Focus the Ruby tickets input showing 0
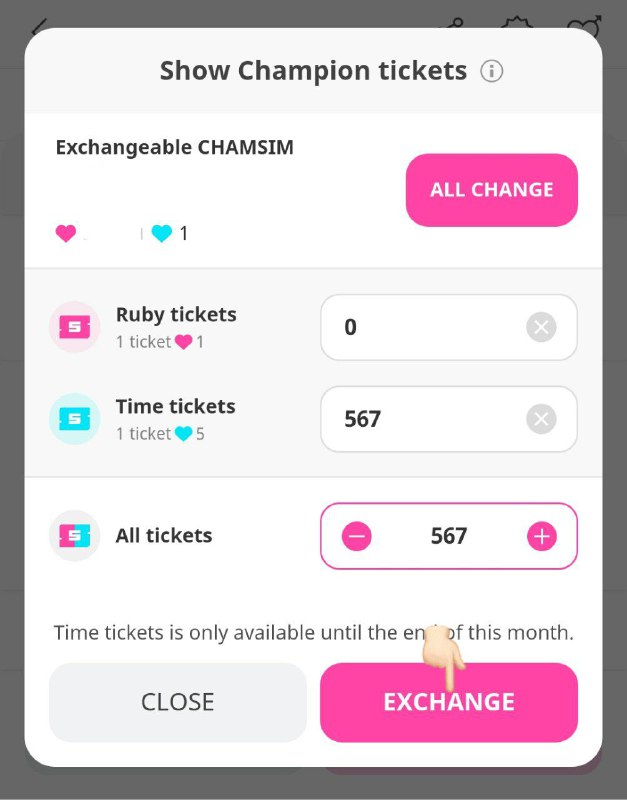The width and height of the screenshot is (627, 800). [449, 327]
